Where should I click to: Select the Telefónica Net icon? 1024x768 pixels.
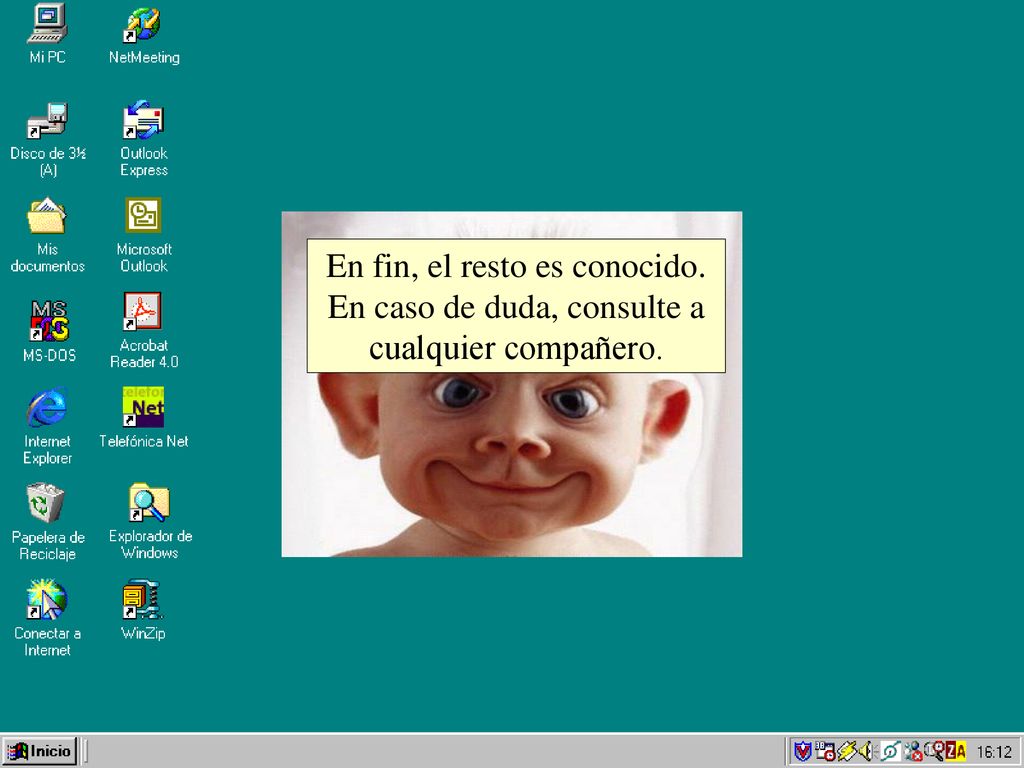click(x=143, y=407)
